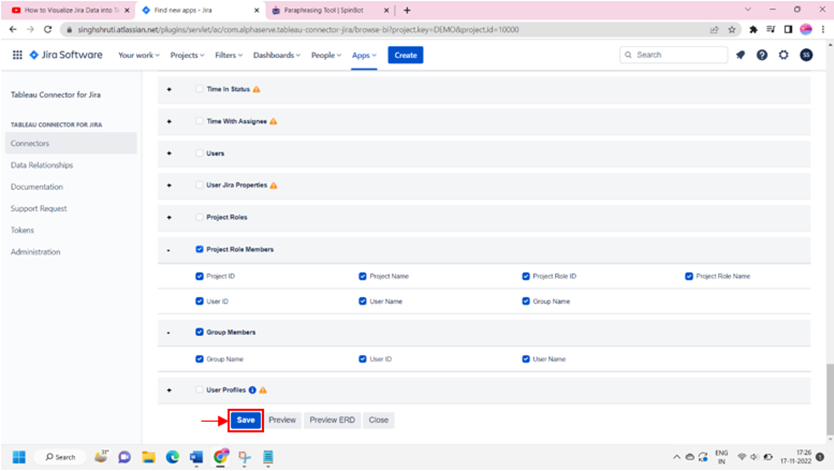The width and height of the screenshot is (834, 471).
Task: Open a new browser tab
Action: (407, 10)
